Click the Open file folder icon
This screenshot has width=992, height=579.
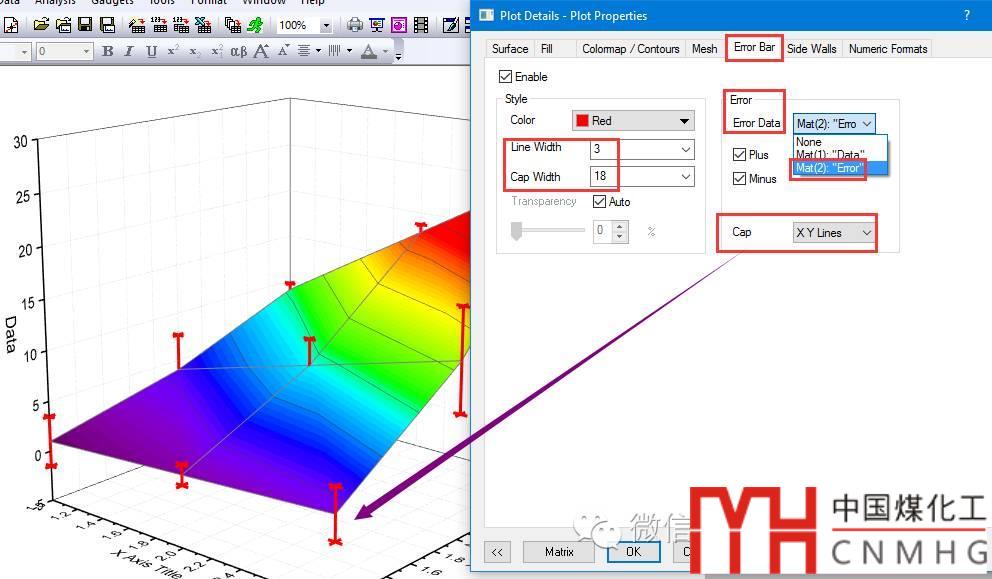click(41, 25)
